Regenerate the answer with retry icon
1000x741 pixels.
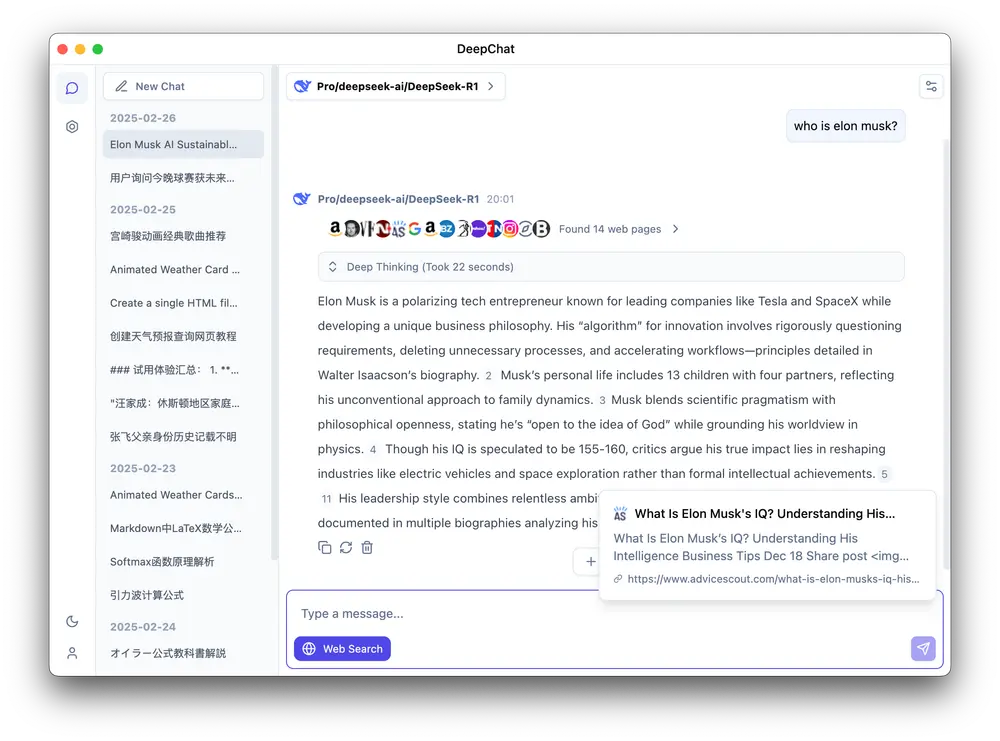coord(346,547)
